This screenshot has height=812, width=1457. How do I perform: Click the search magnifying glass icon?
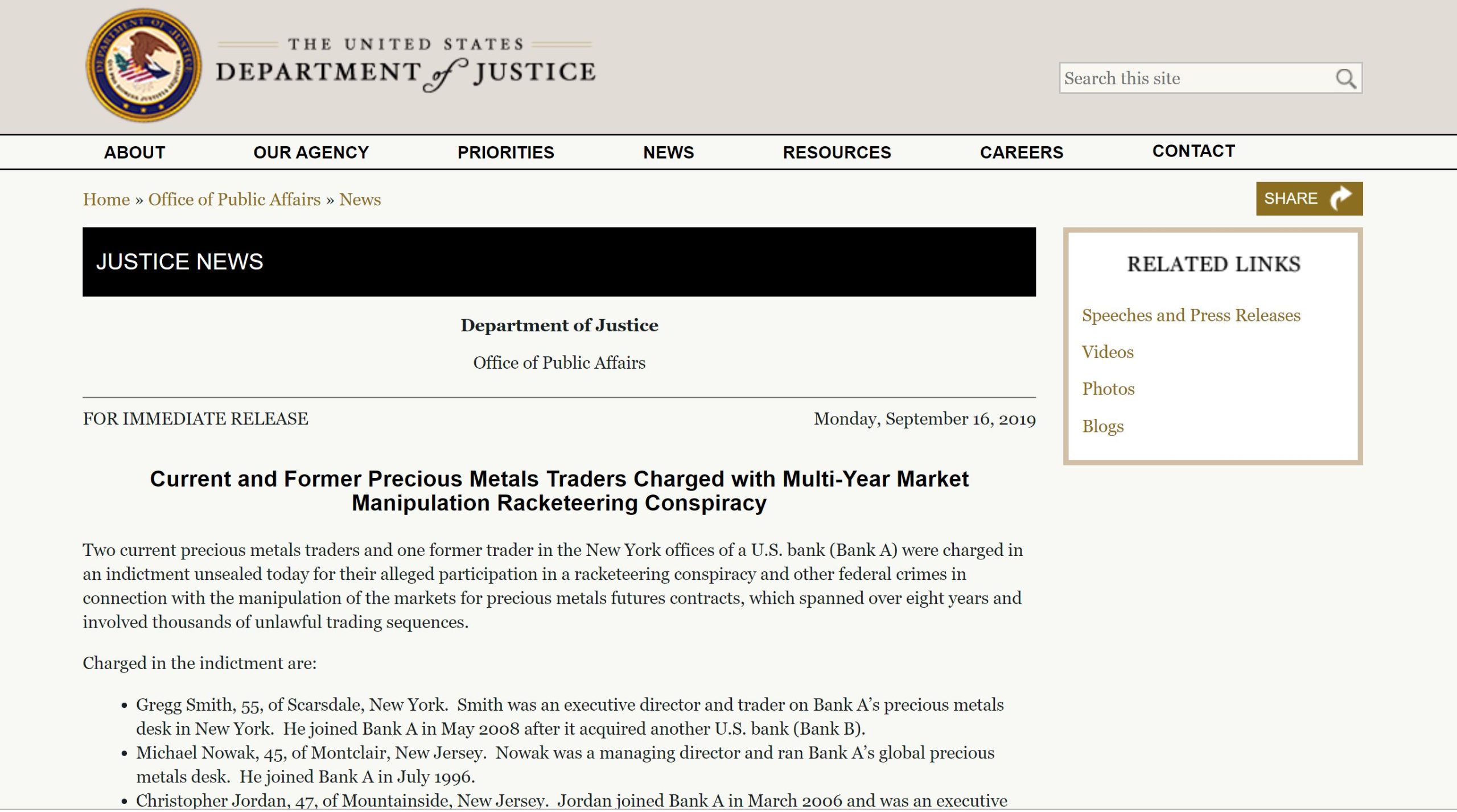[1345, 79]
